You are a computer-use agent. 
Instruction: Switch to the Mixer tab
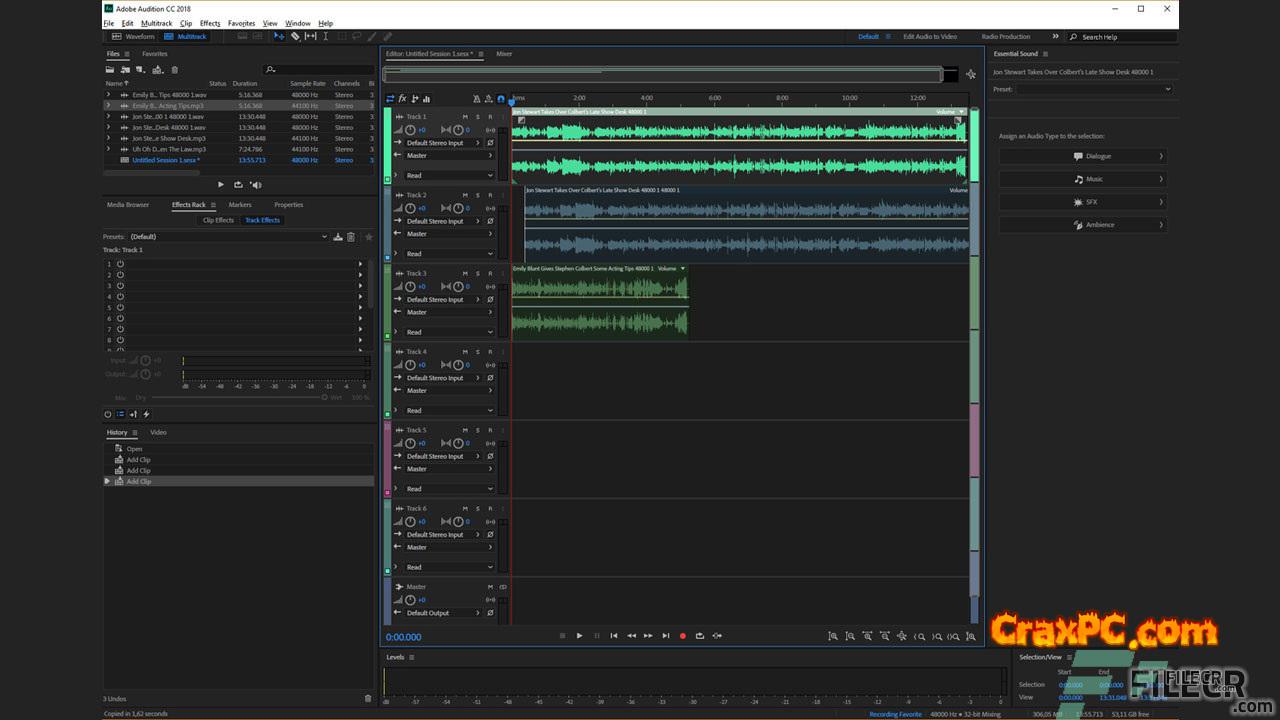(504, 54)
